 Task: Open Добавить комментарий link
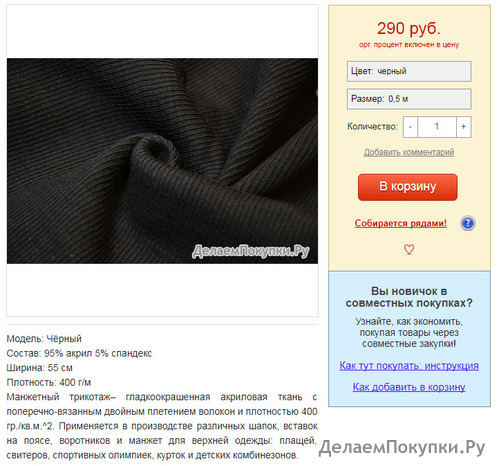pos(409,152)
